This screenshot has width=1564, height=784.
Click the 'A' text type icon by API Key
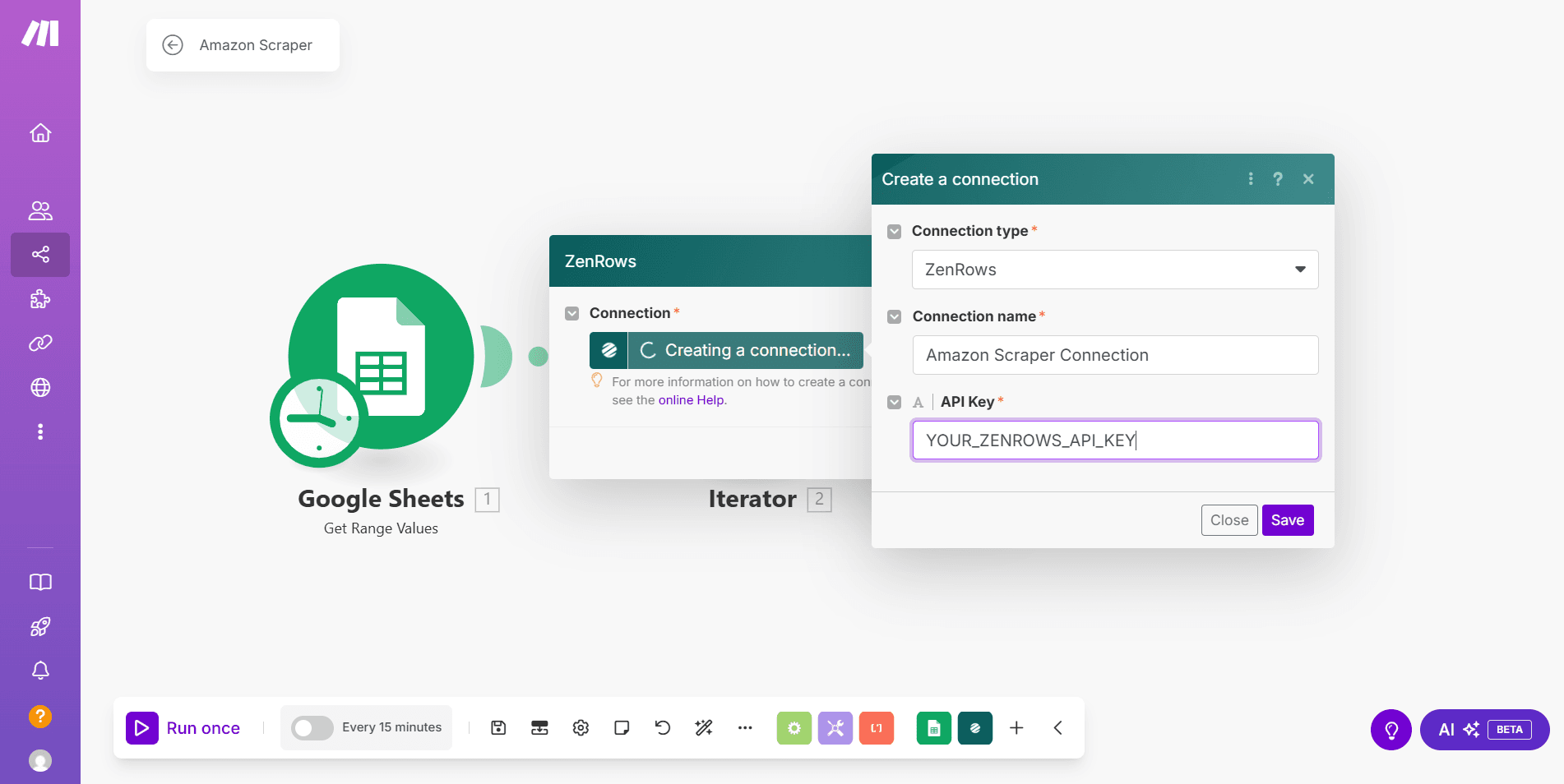point(918,403)
